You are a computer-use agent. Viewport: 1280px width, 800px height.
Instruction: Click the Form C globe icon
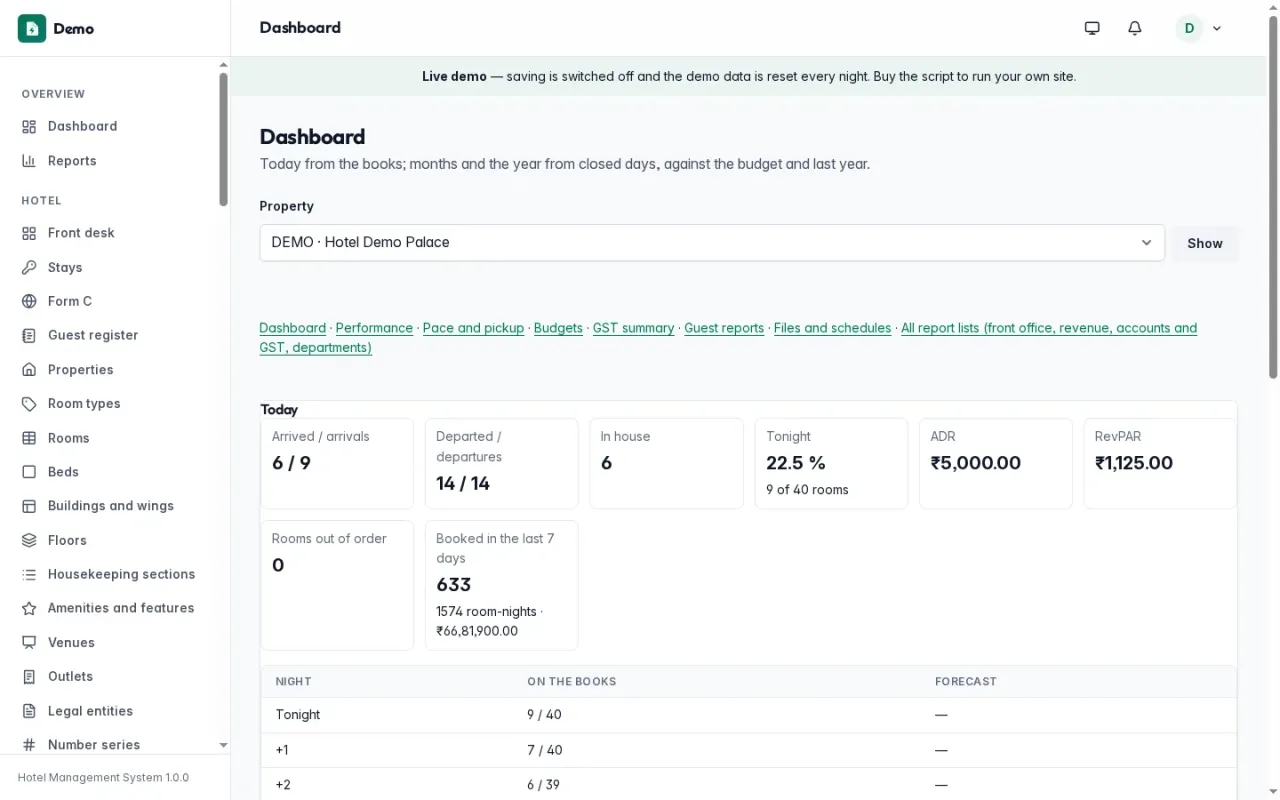[29, 301]
